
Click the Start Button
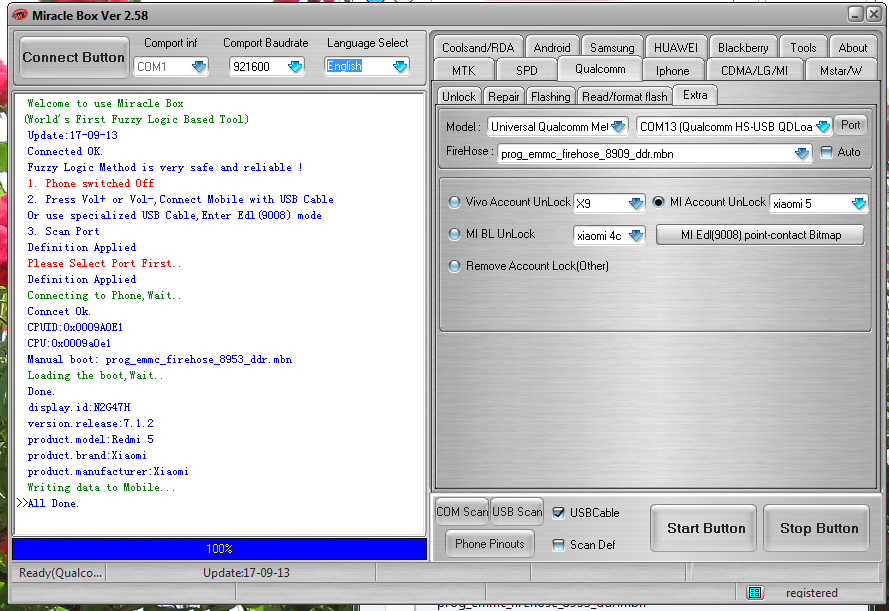pos(704,528)
